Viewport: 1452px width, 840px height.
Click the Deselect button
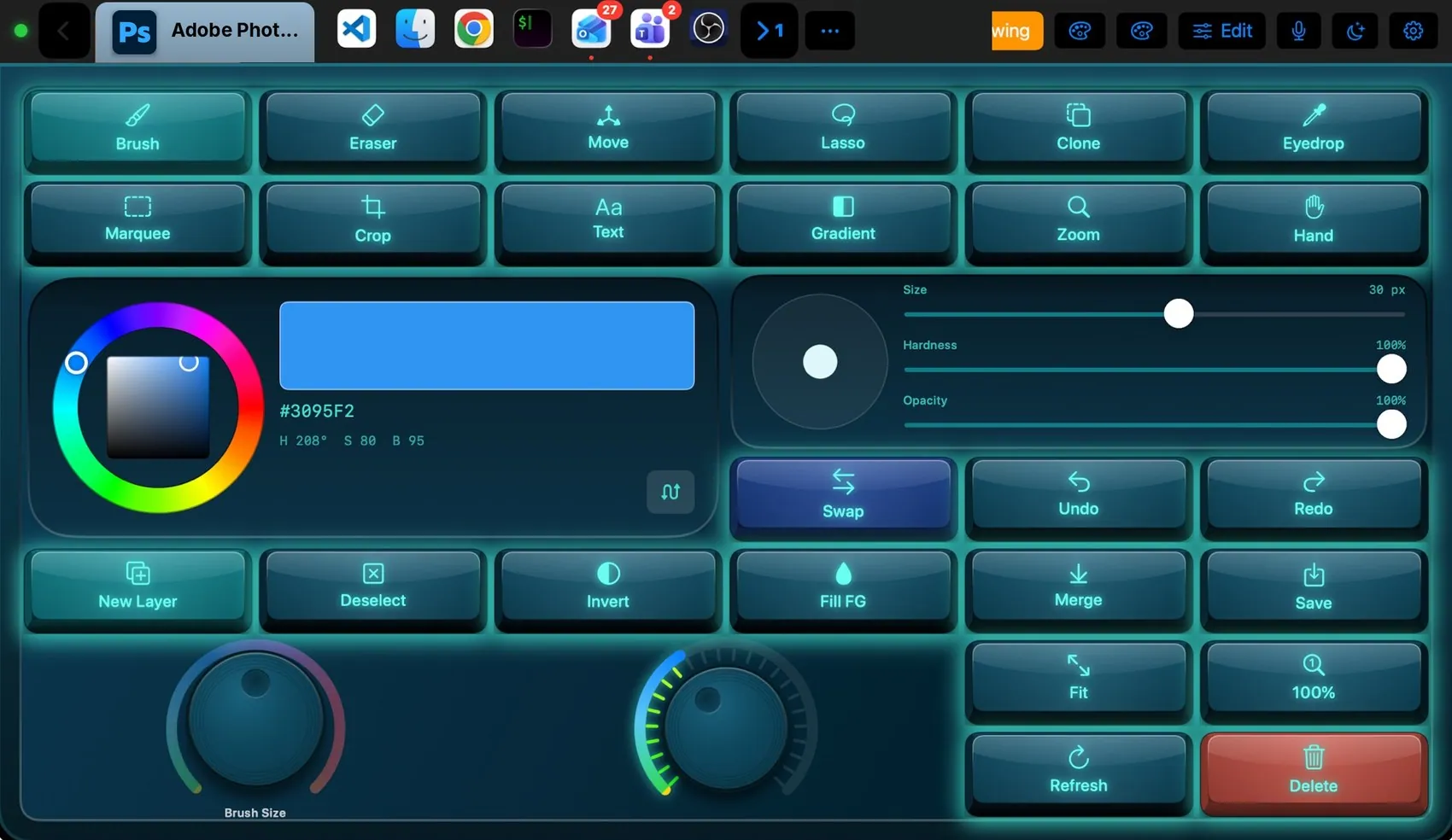pos(373,586)
